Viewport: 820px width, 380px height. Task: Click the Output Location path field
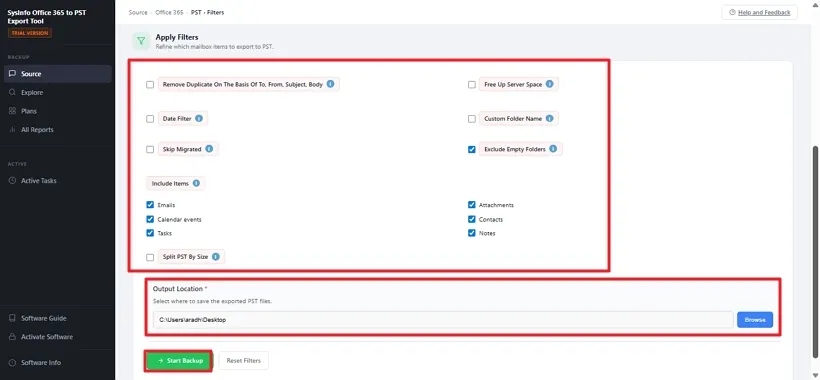click(443, 319)
